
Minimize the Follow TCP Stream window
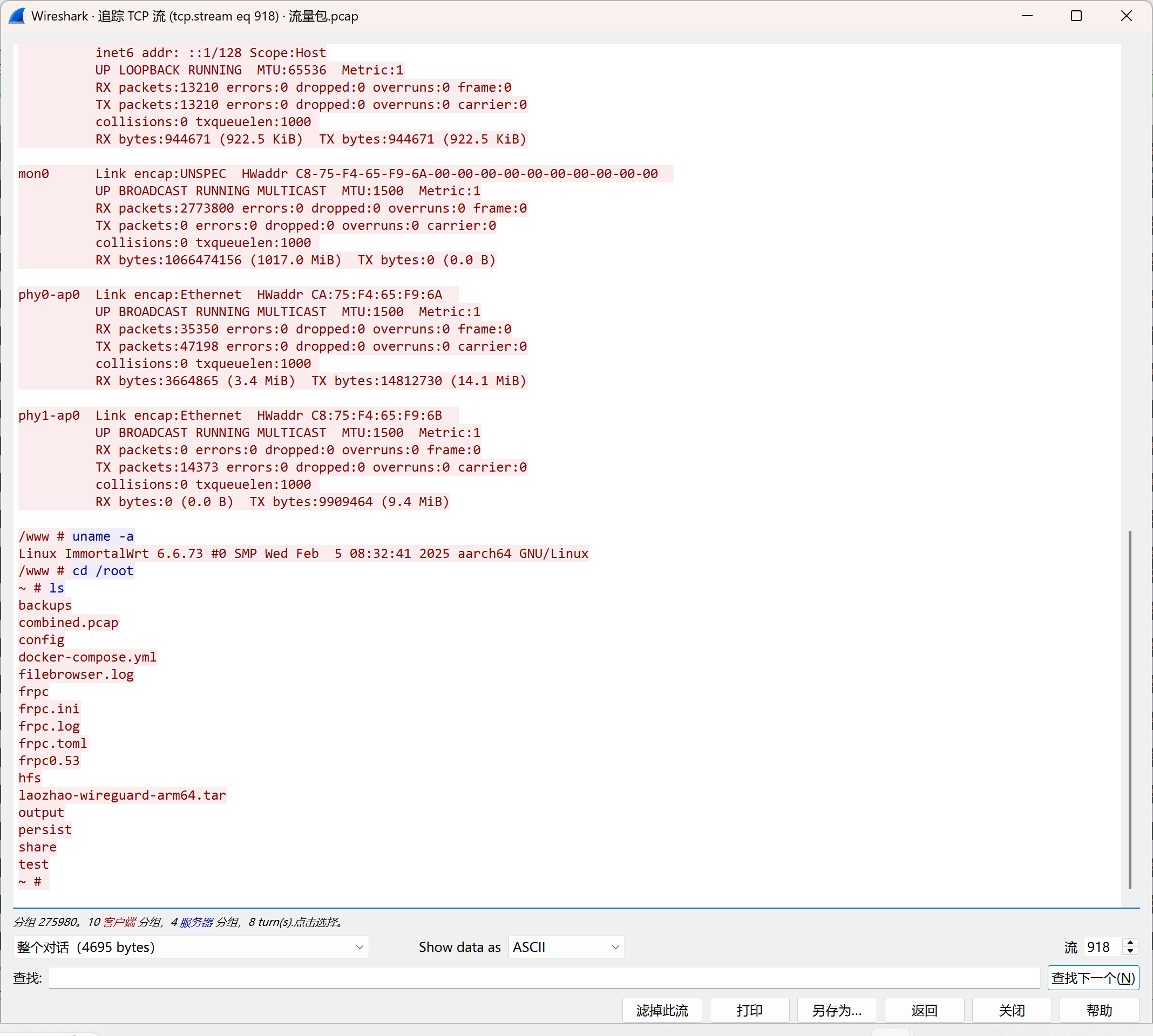pyautogui.click(x=1027, y=16)
